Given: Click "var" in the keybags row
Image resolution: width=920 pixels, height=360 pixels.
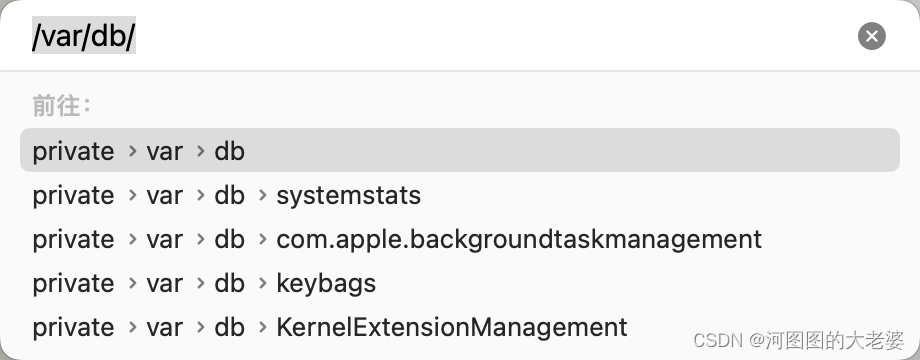Looking at the screenshot, I should pos(165,284).
